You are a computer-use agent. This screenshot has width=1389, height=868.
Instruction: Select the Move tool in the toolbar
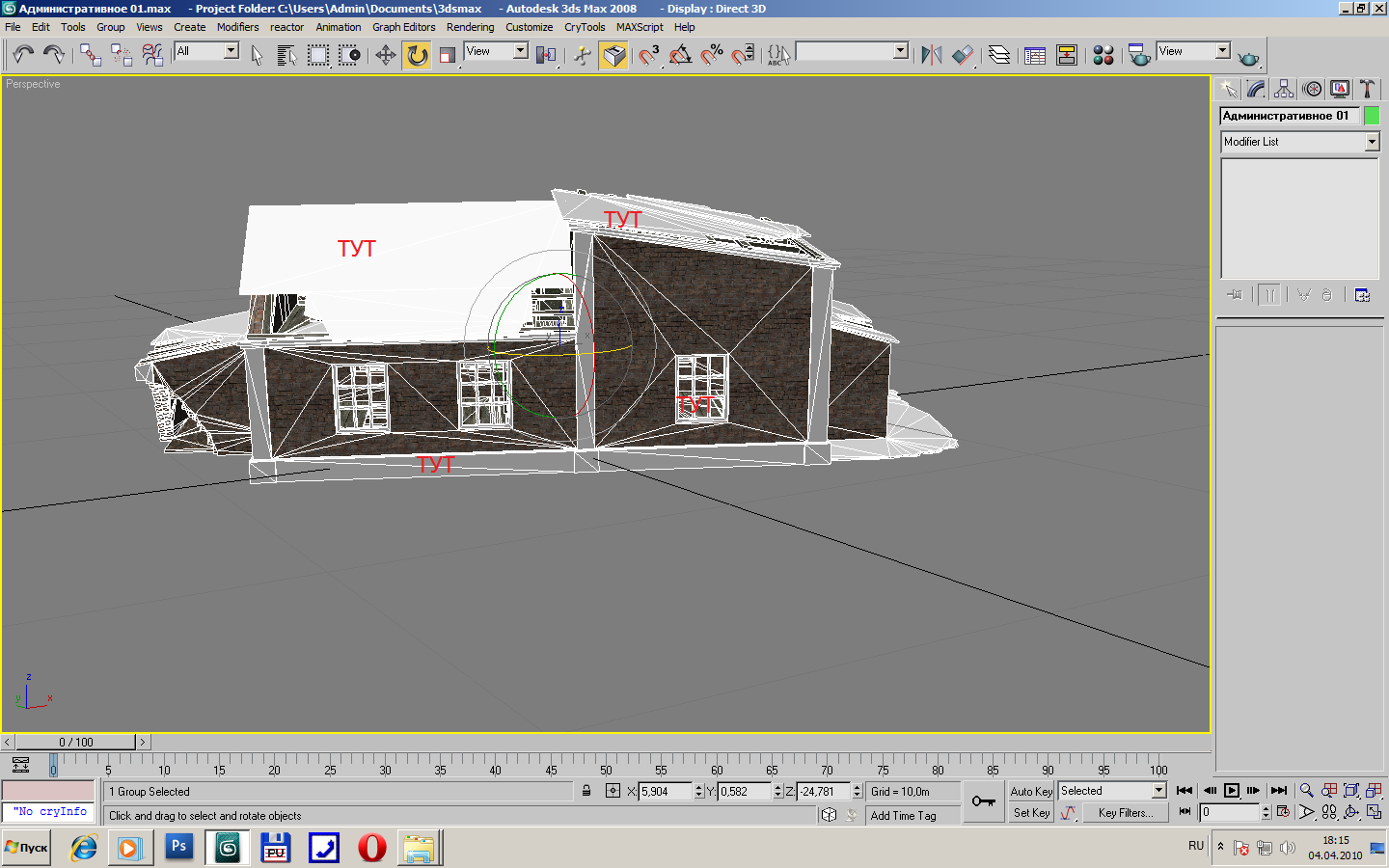coord(385,55)
